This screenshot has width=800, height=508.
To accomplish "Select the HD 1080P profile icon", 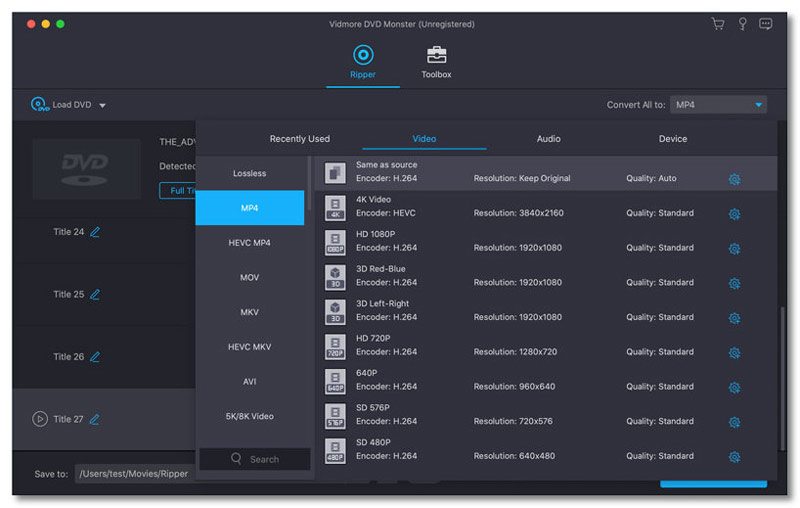I will tap(335, 242).
